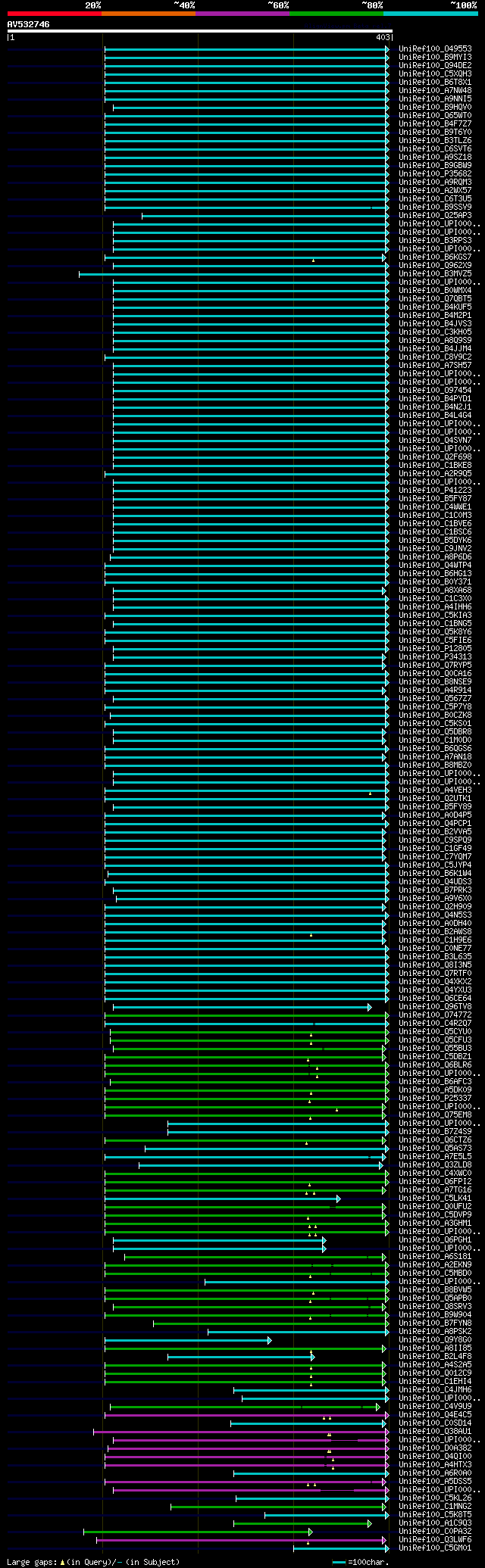485x1568 pixels.
Task: Select subject label UniRef100_B8BVW5
Action: point(436,1289)
